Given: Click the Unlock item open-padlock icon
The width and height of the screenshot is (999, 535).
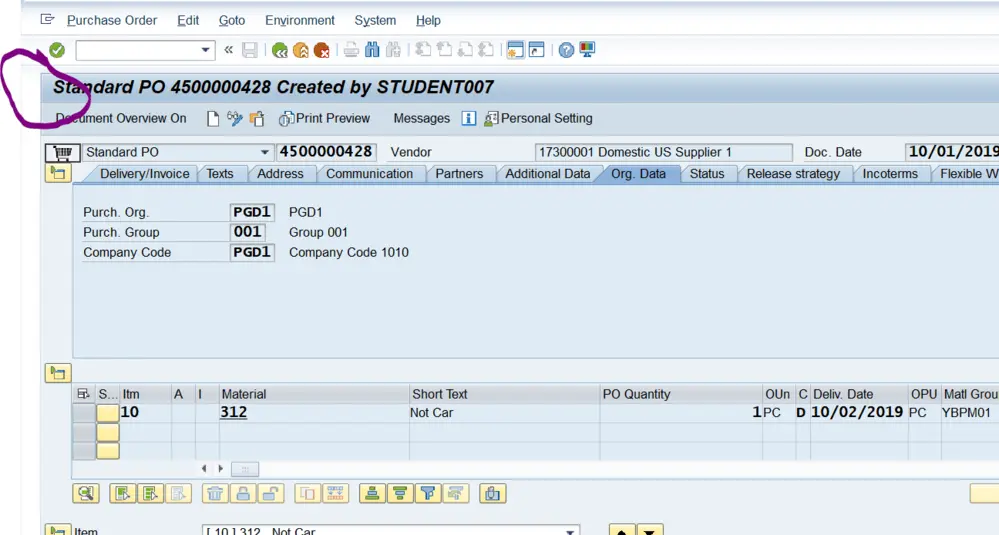Looking at the screenshot, I should [x=270, y=494].
